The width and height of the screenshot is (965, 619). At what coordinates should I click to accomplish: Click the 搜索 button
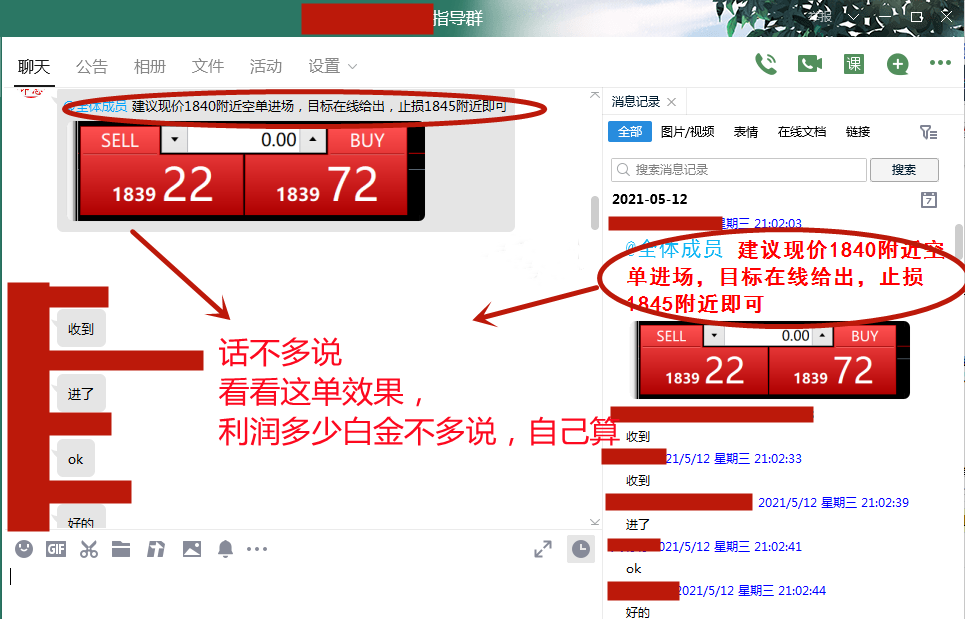pyautogui.click(x=904, y=170)
